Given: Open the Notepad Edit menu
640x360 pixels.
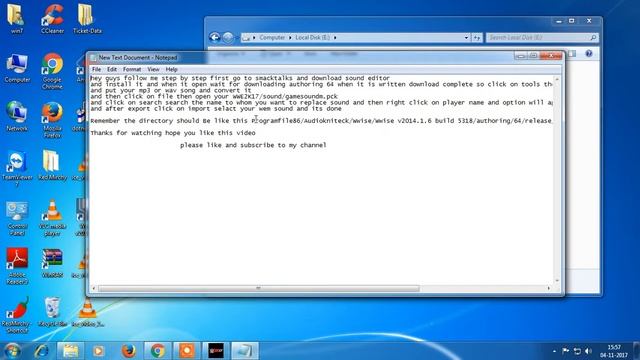Looking at the screenshot, I should tap(112, 69).
